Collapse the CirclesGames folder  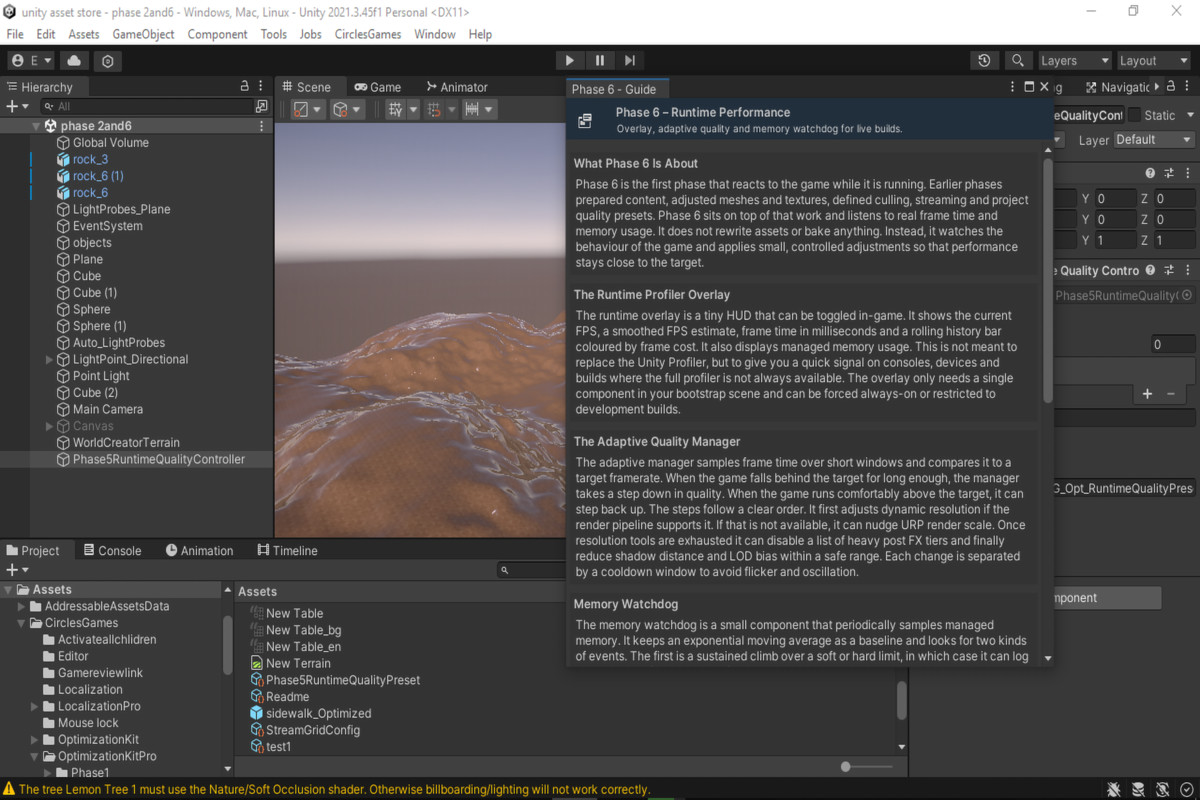click(22, 623)
